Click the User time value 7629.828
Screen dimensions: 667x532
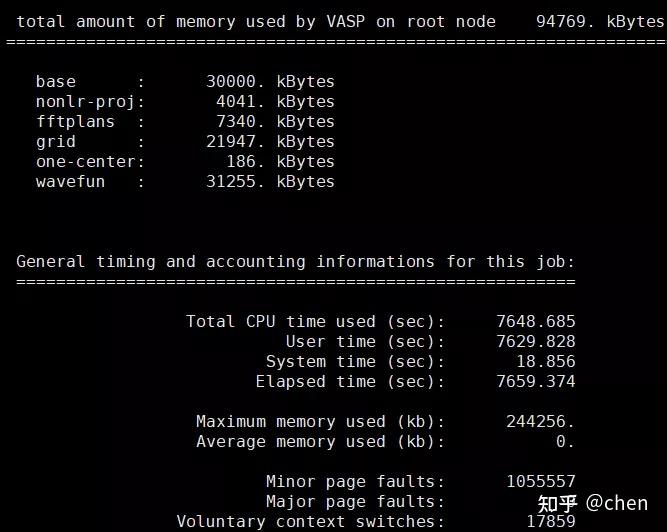pyautogui.click(x=535, y=341)
